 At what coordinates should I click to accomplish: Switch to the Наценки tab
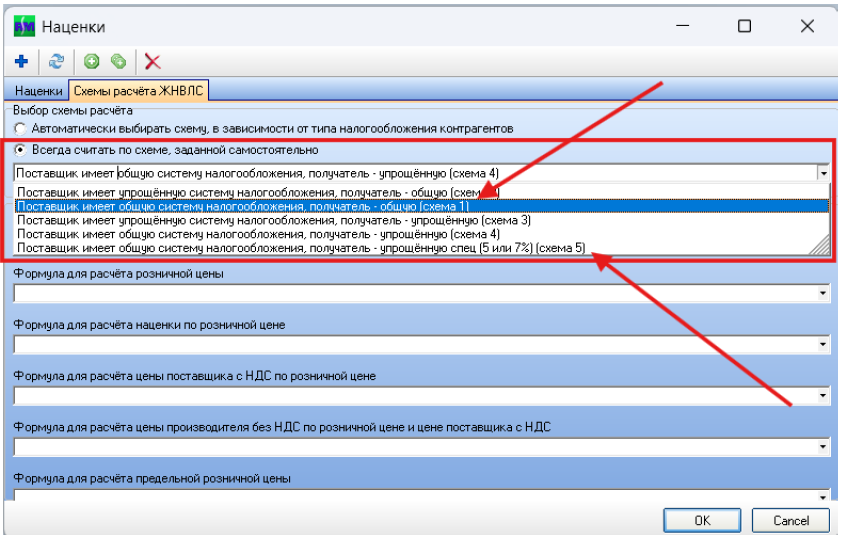coord(38,91)
